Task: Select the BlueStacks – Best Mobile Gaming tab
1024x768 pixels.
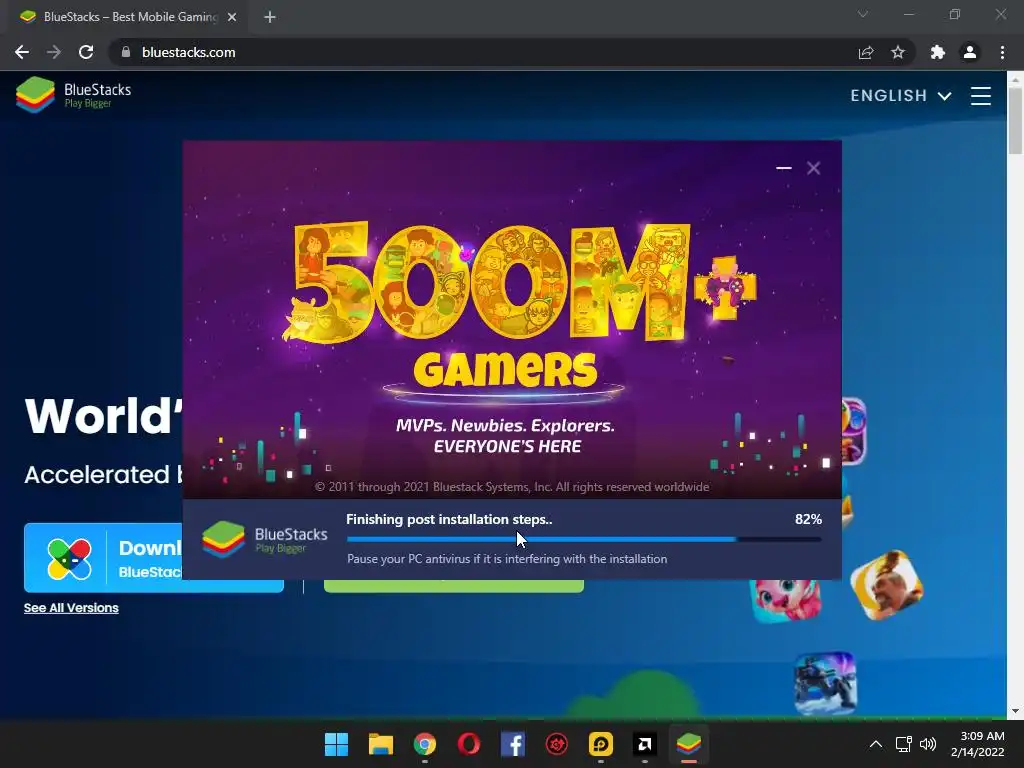Action: (128, 17)
